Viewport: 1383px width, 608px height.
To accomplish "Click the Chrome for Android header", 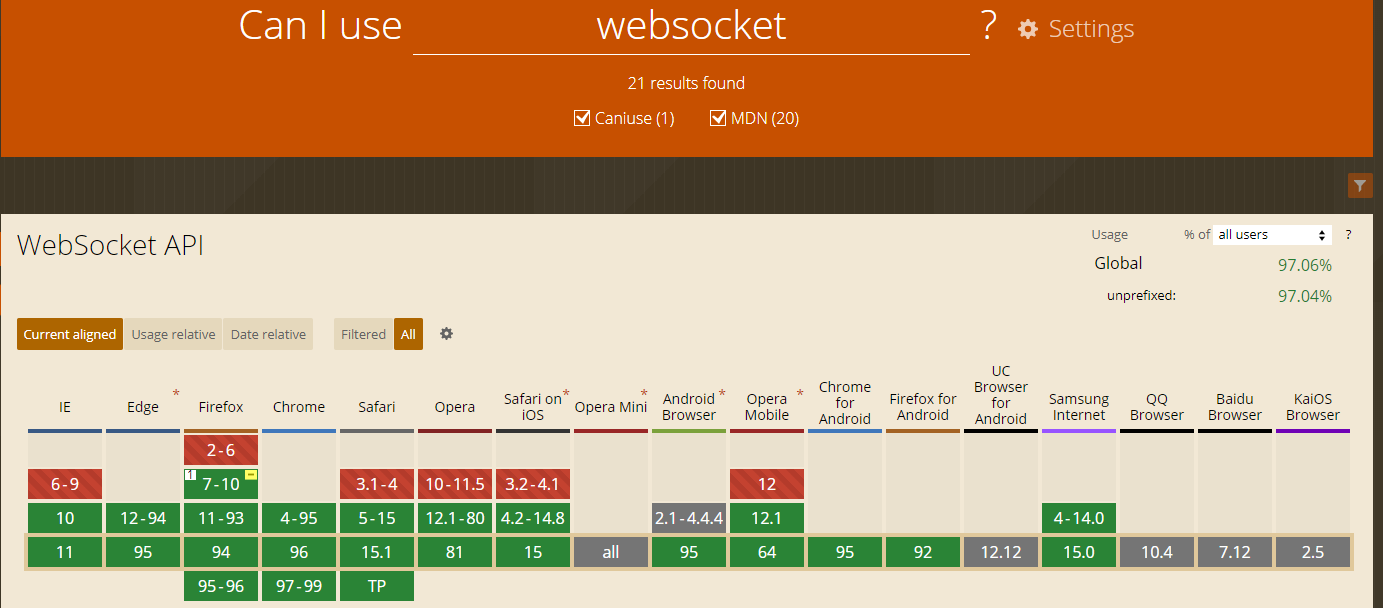I will tap(845, 402).
